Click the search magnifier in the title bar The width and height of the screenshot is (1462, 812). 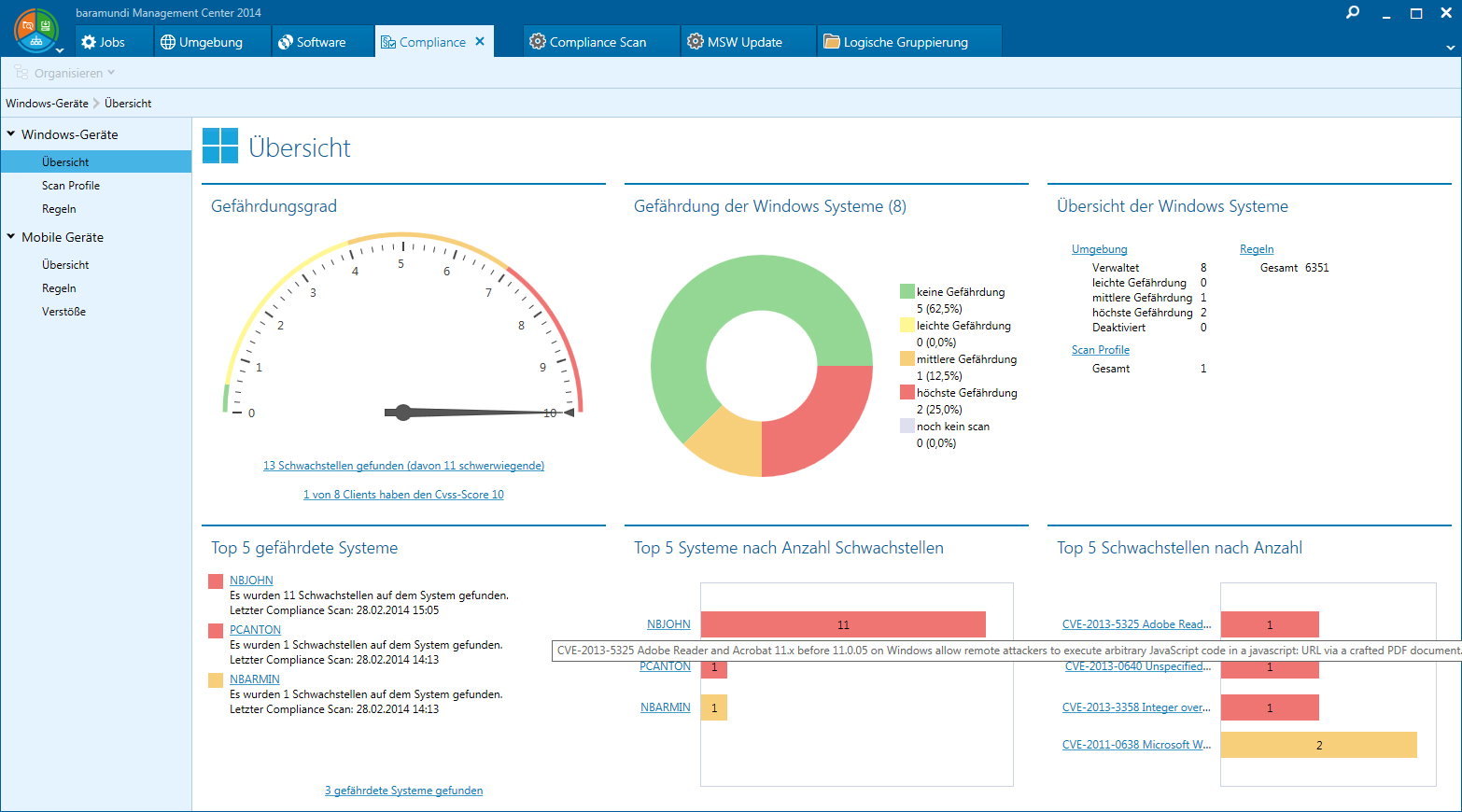(x=1353, y=13)
